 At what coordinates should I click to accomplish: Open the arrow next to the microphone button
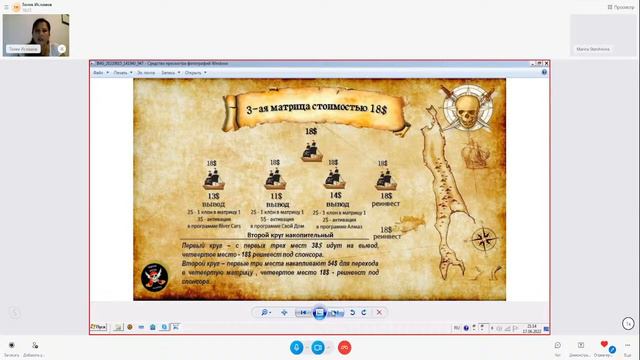pyautogui.click(x=307, y=348)
